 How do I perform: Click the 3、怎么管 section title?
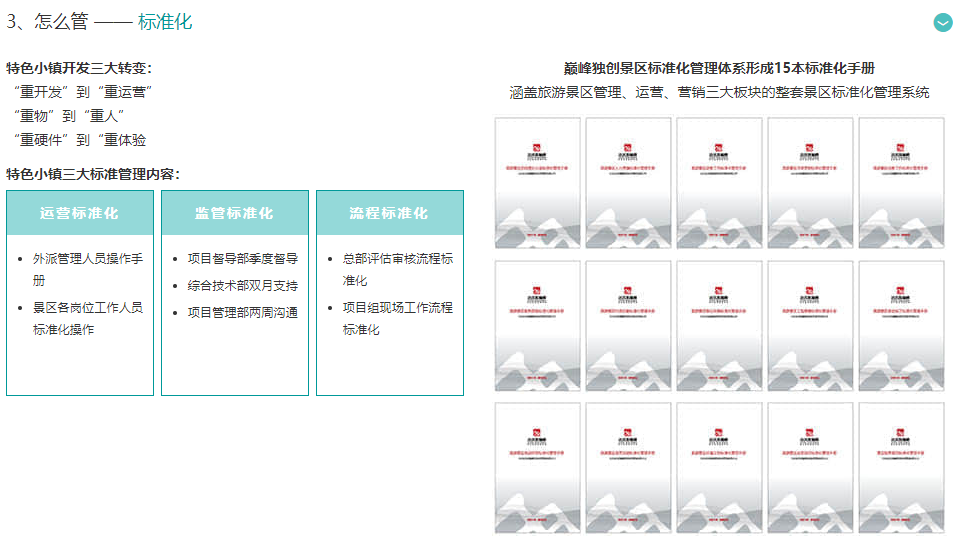point(47,22)
